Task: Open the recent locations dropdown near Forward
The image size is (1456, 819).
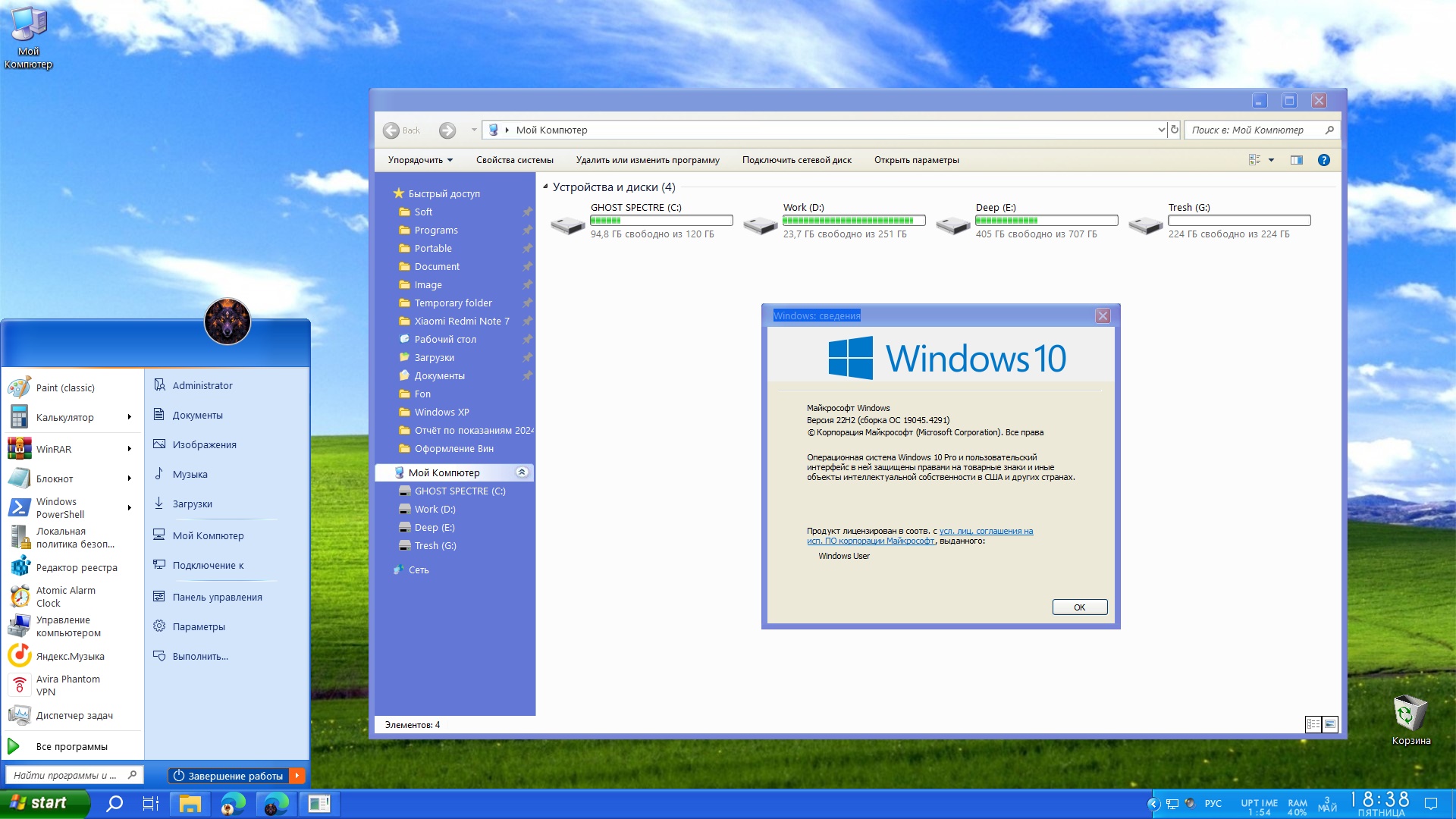Action: pos(474,130)
